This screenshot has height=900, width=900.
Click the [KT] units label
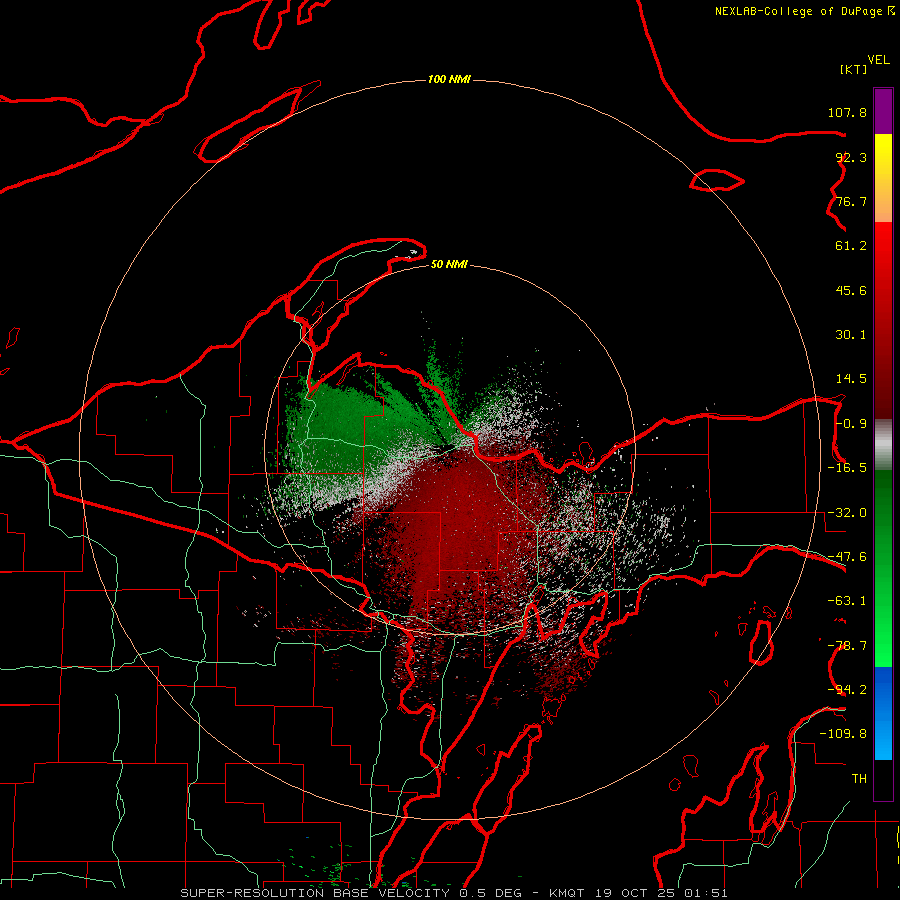pos(854,69)
